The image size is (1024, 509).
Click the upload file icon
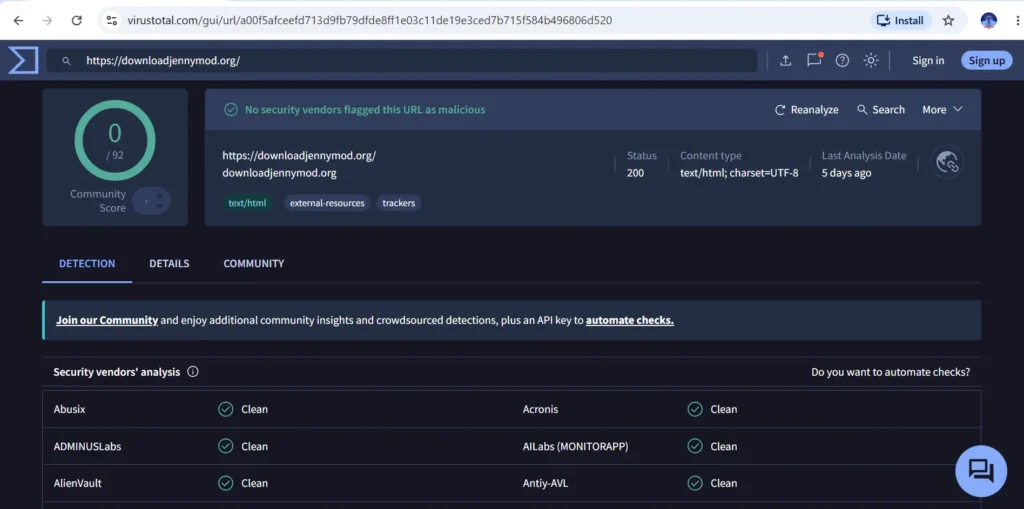tap(786, 61)
